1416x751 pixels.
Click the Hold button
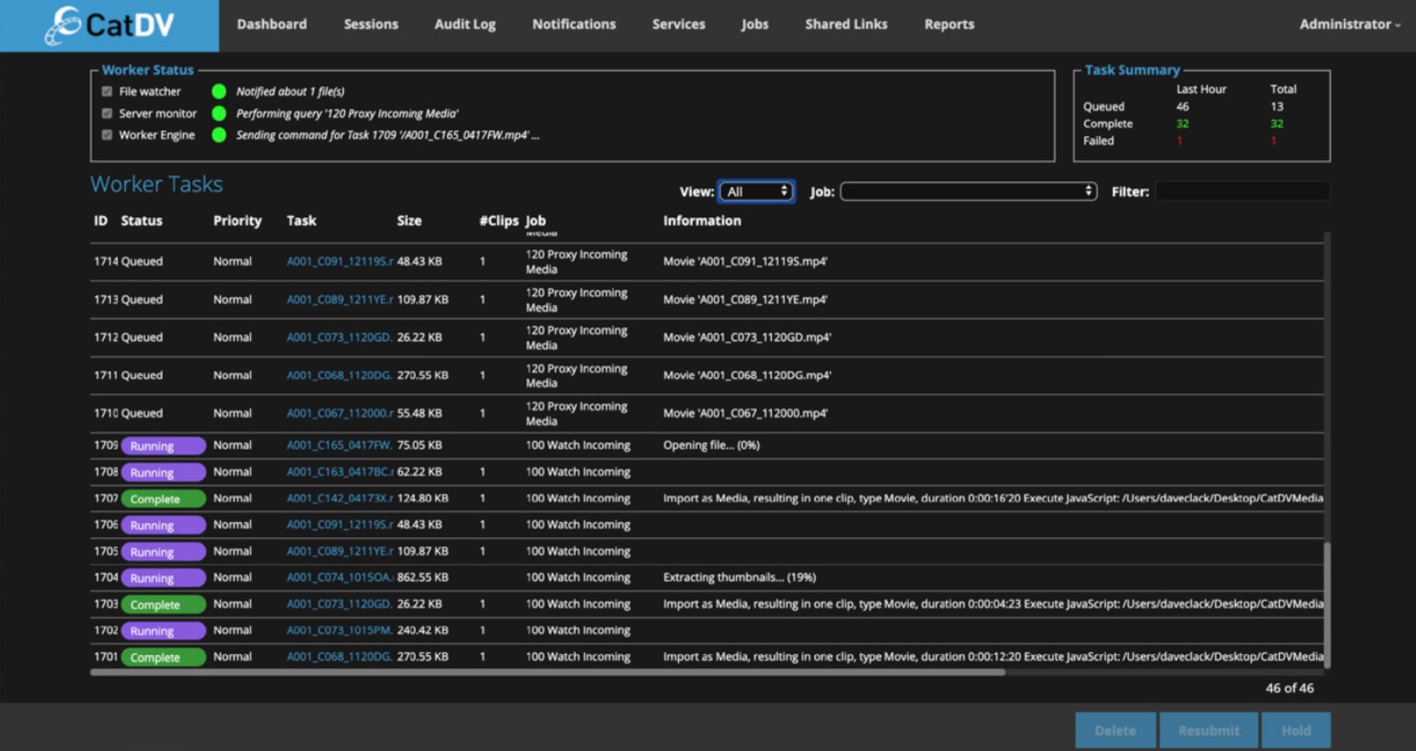pos(1296,731)
